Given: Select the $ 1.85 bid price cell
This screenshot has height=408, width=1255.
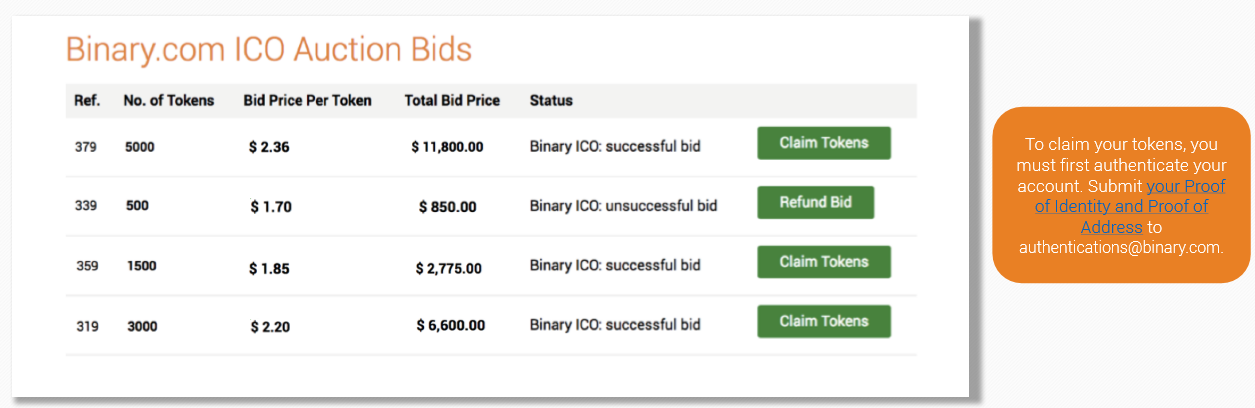Looking at the screenshot, I should [269, 267].
